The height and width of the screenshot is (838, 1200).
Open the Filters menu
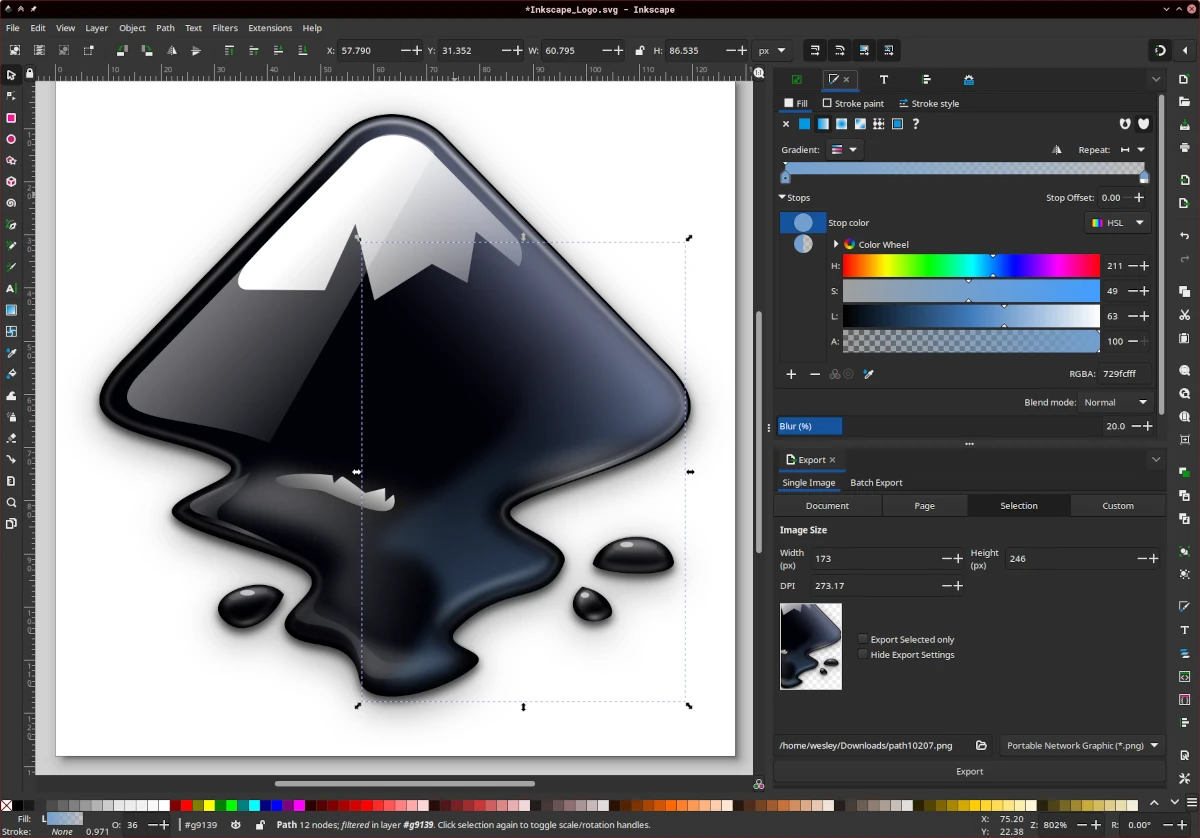point(225,28)
